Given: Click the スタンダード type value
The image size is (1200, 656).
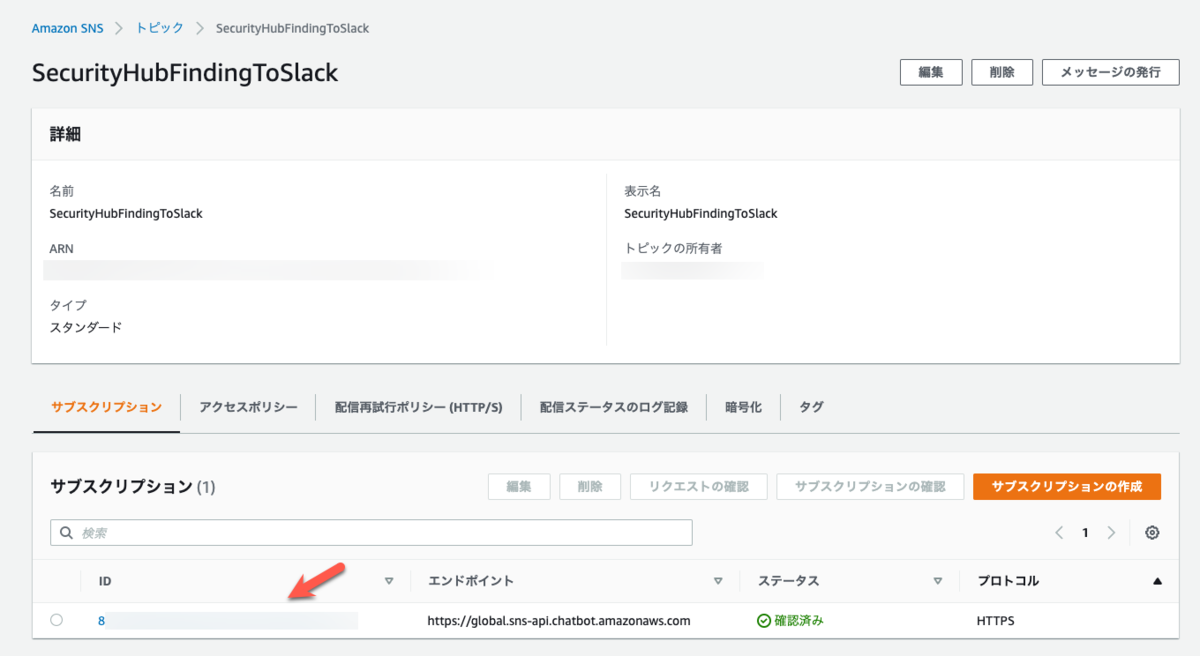Looking at the screenshot, I should 86,327.
